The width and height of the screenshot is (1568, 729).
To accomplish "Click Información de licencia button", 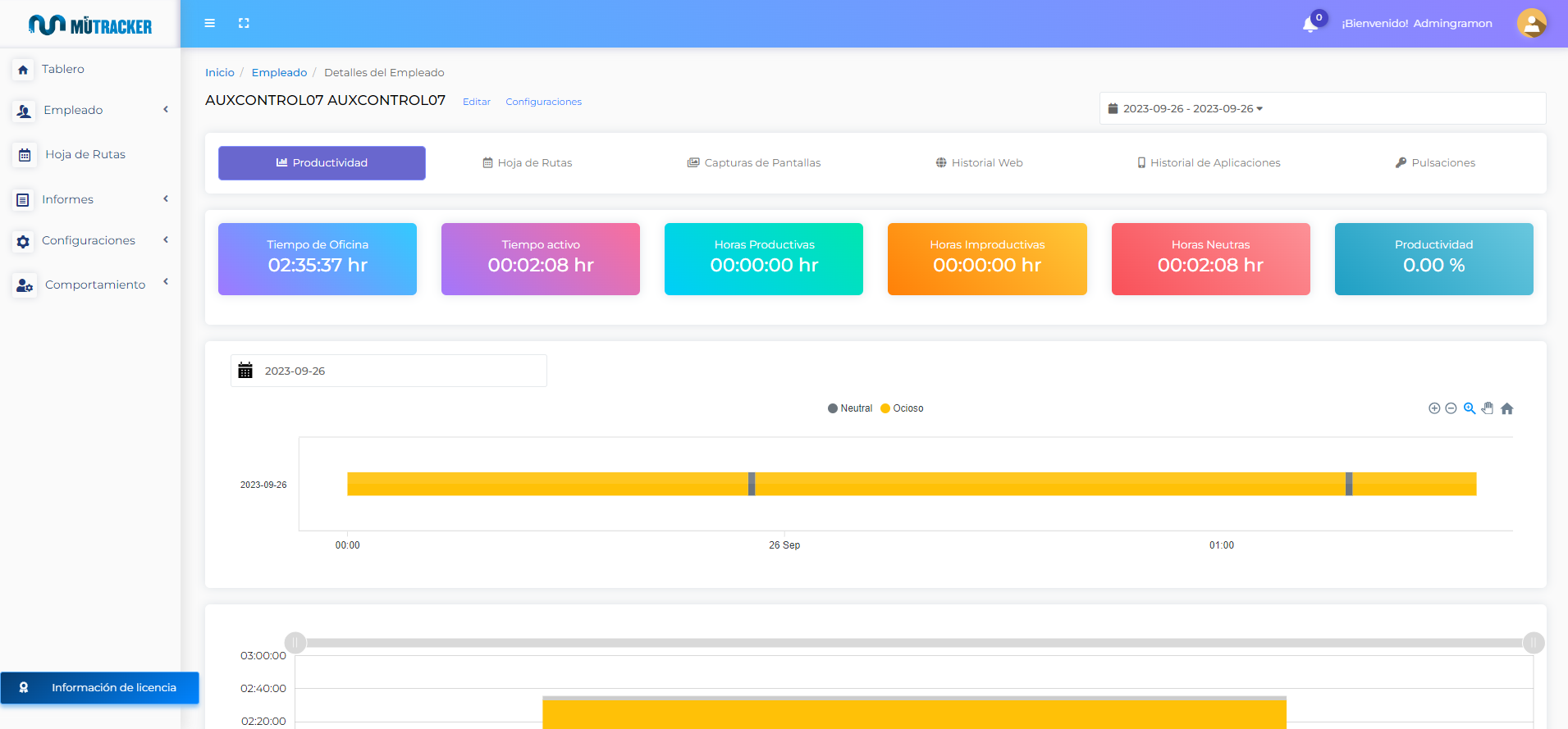I will tap(100, 688).
